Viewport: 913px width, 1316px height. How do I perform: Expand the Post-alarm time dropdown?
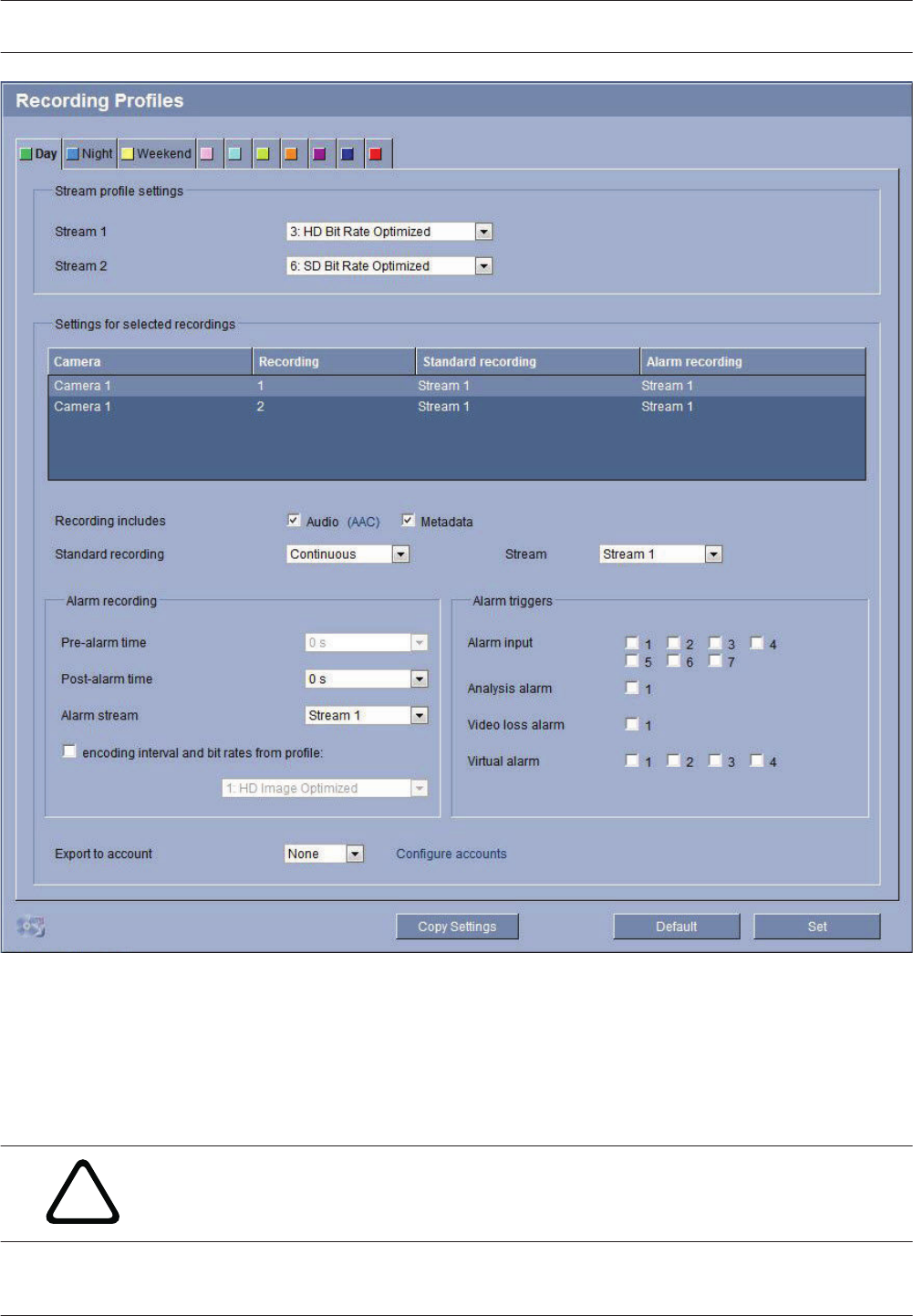[419, 679]
